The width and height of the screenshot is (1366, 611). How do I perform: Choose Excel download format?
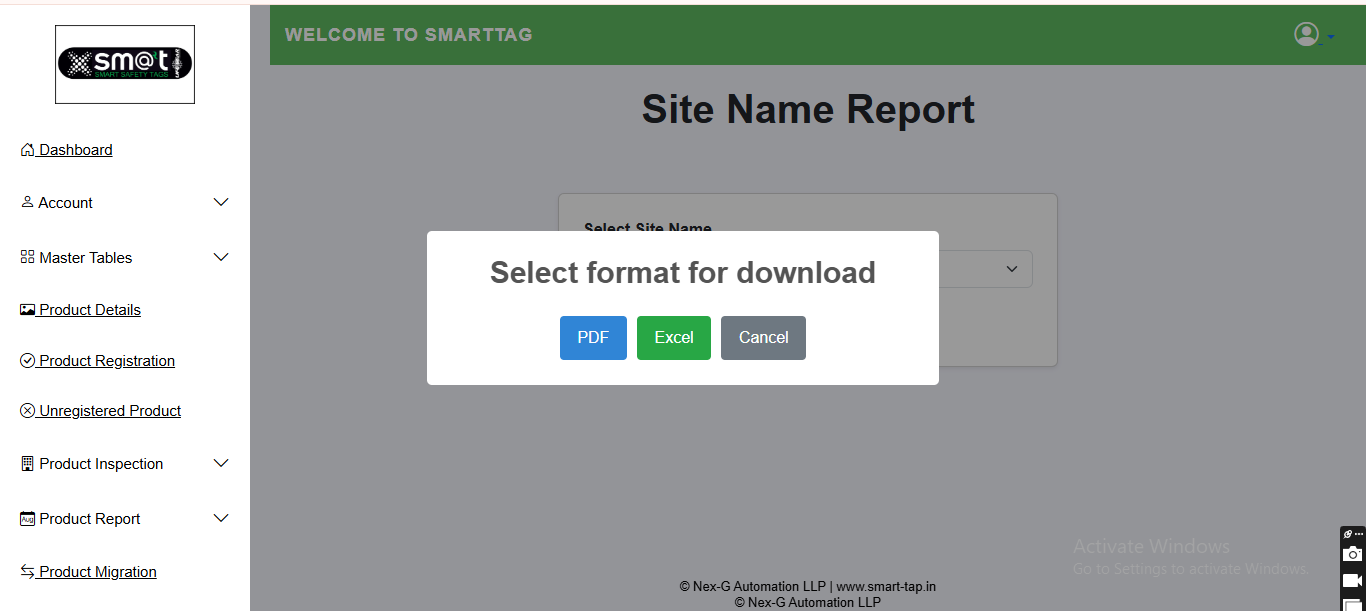(674, 338)
